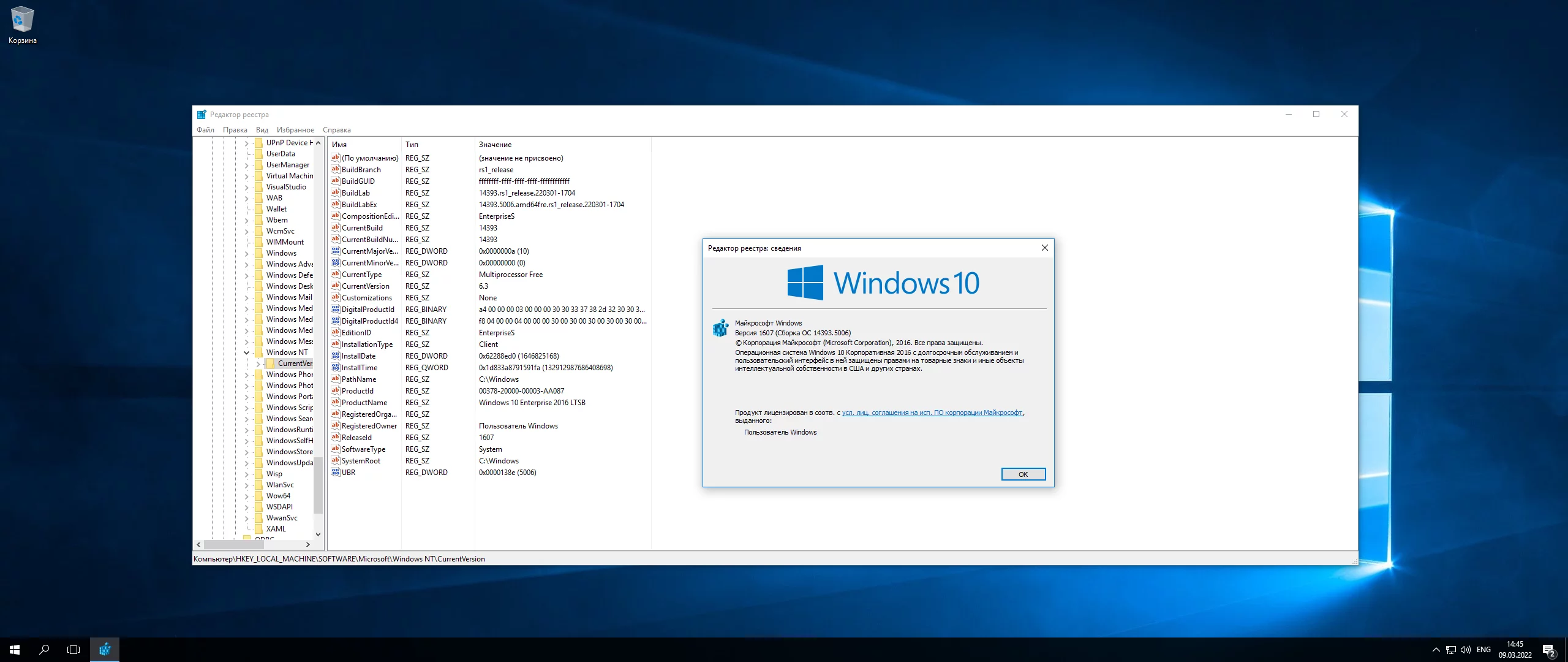Open the Task View taskbar icon
Image resolution: width=1568 pixels, height=662 pixels.
point(73,650)
